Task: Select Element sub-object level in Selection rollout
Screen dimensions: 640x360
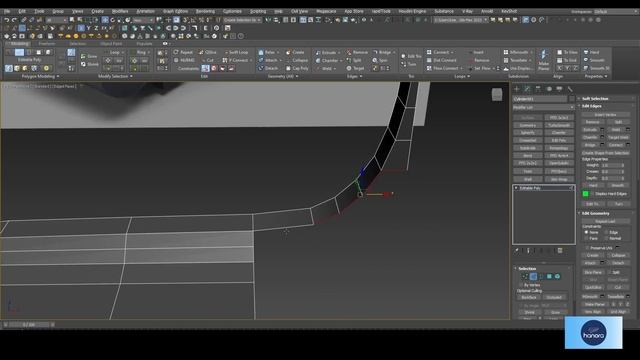Action: 558,276
